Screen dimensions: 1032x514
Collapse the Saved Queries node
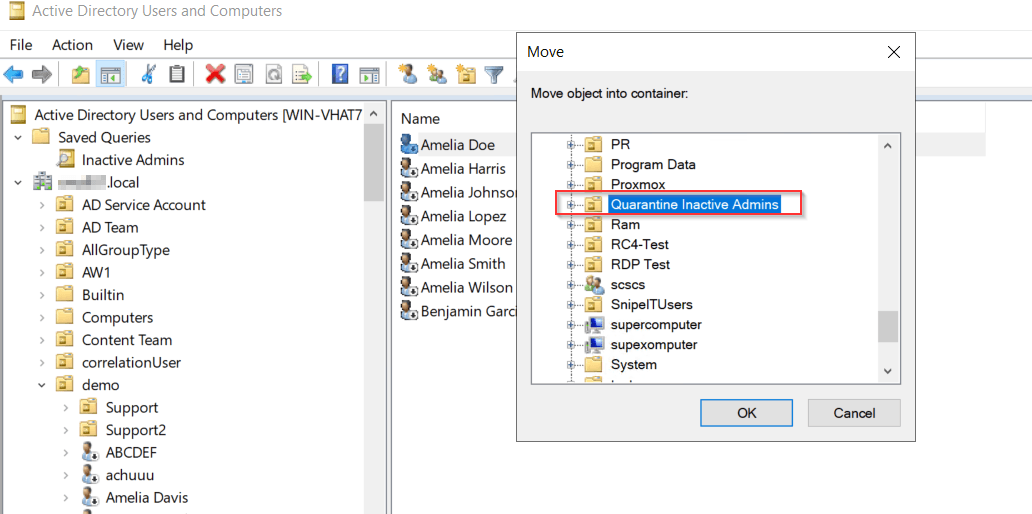point(18,138)
